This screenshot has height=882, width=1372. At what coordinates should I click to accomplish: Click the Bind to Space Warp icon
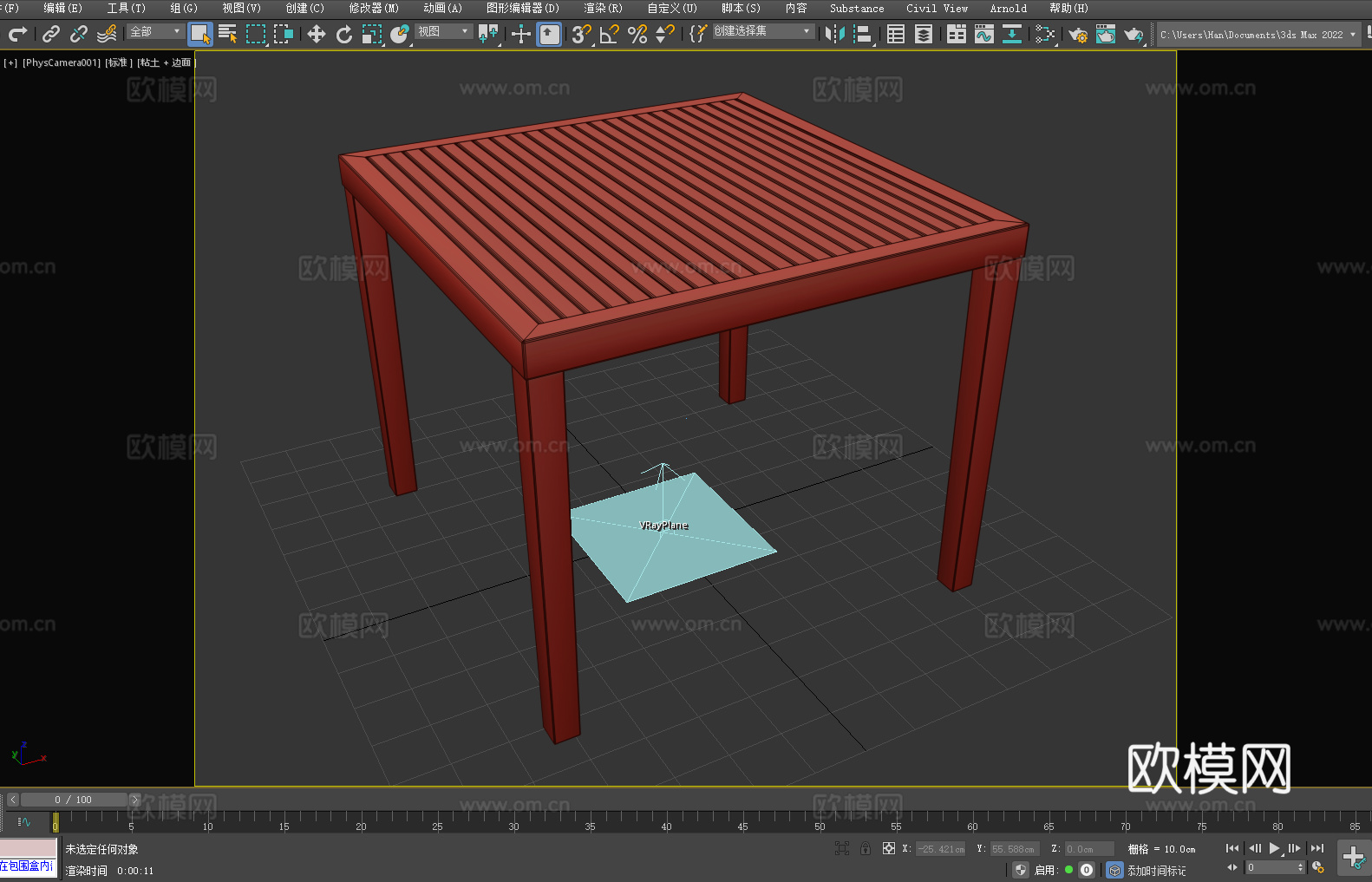point(107,34)
